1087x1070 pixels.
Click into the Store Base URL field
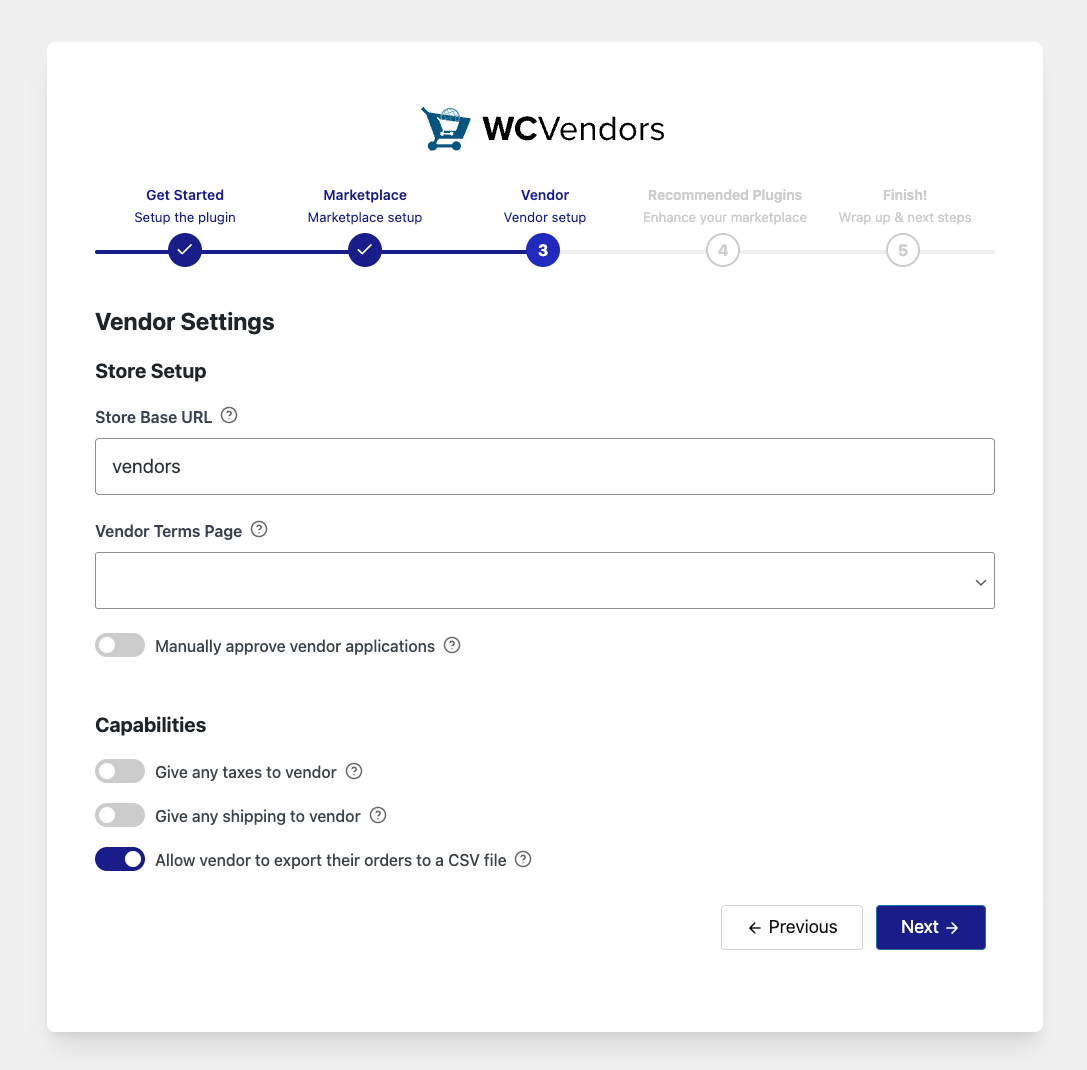pyautogui.click(x=545, y=467)
